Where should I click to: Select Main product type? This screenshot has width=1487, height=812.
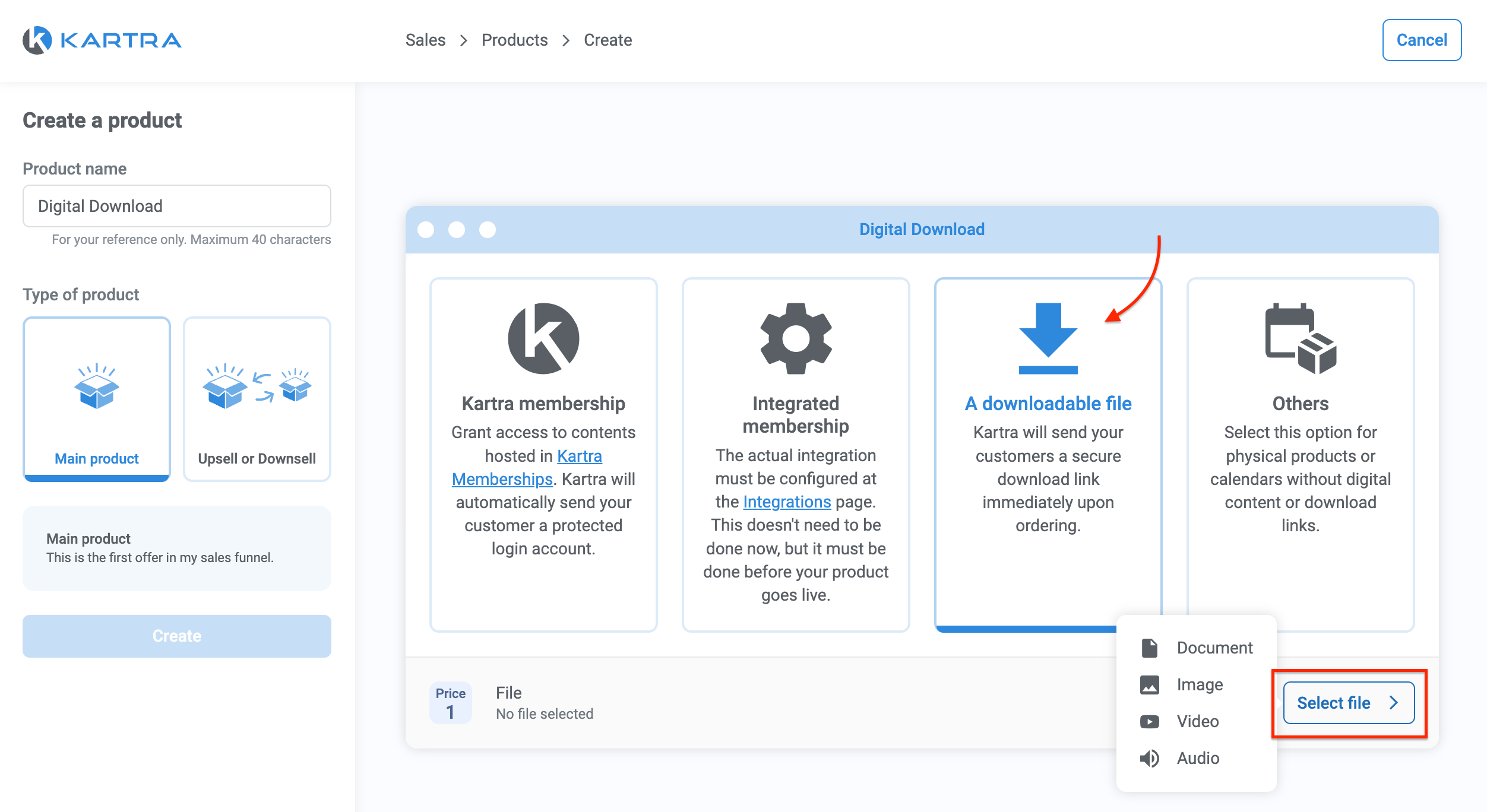tap(97, 399)
